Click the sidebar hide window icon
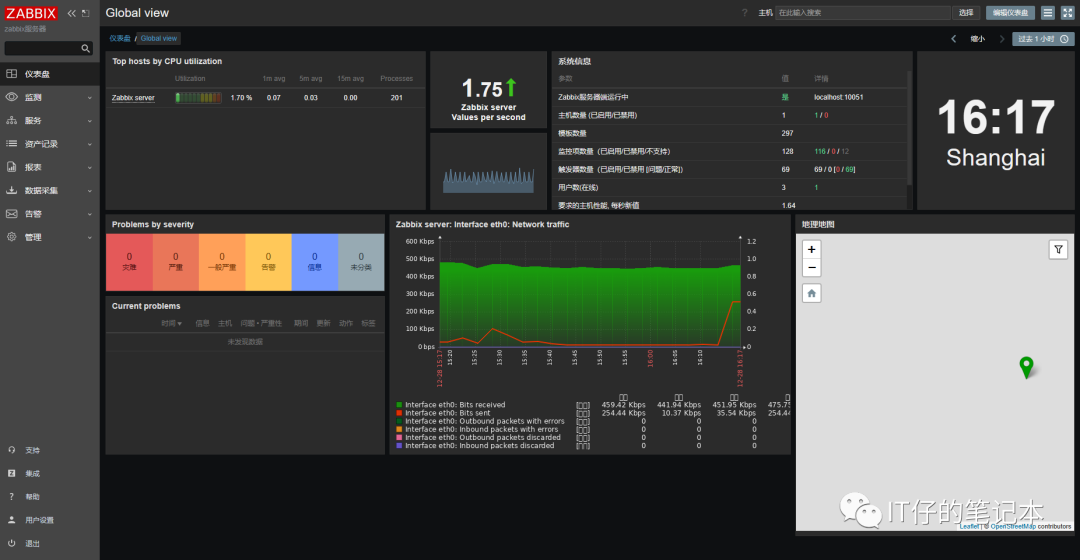1080x560 pixels. (x=86, y=13)
